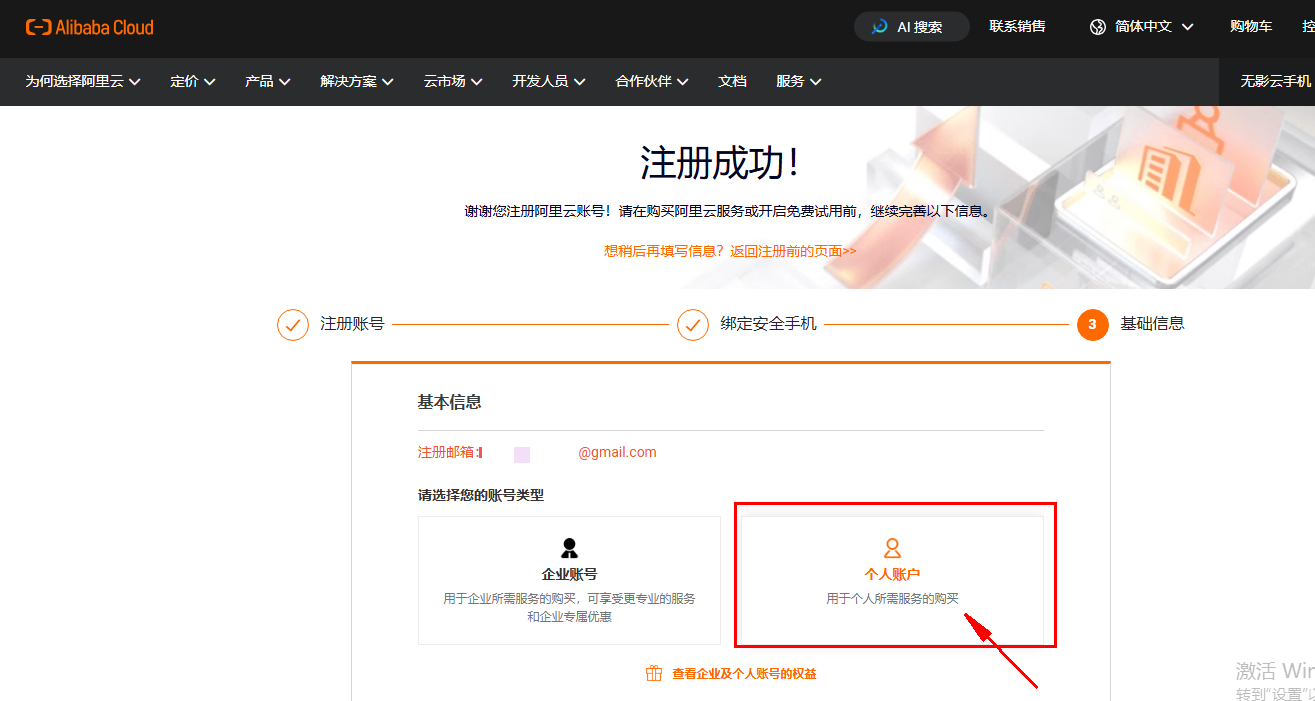Image resolution: width=1315 pixels, height=701 pixels.
Task: Expand the 服务 menu
Action: coord(799,81)
